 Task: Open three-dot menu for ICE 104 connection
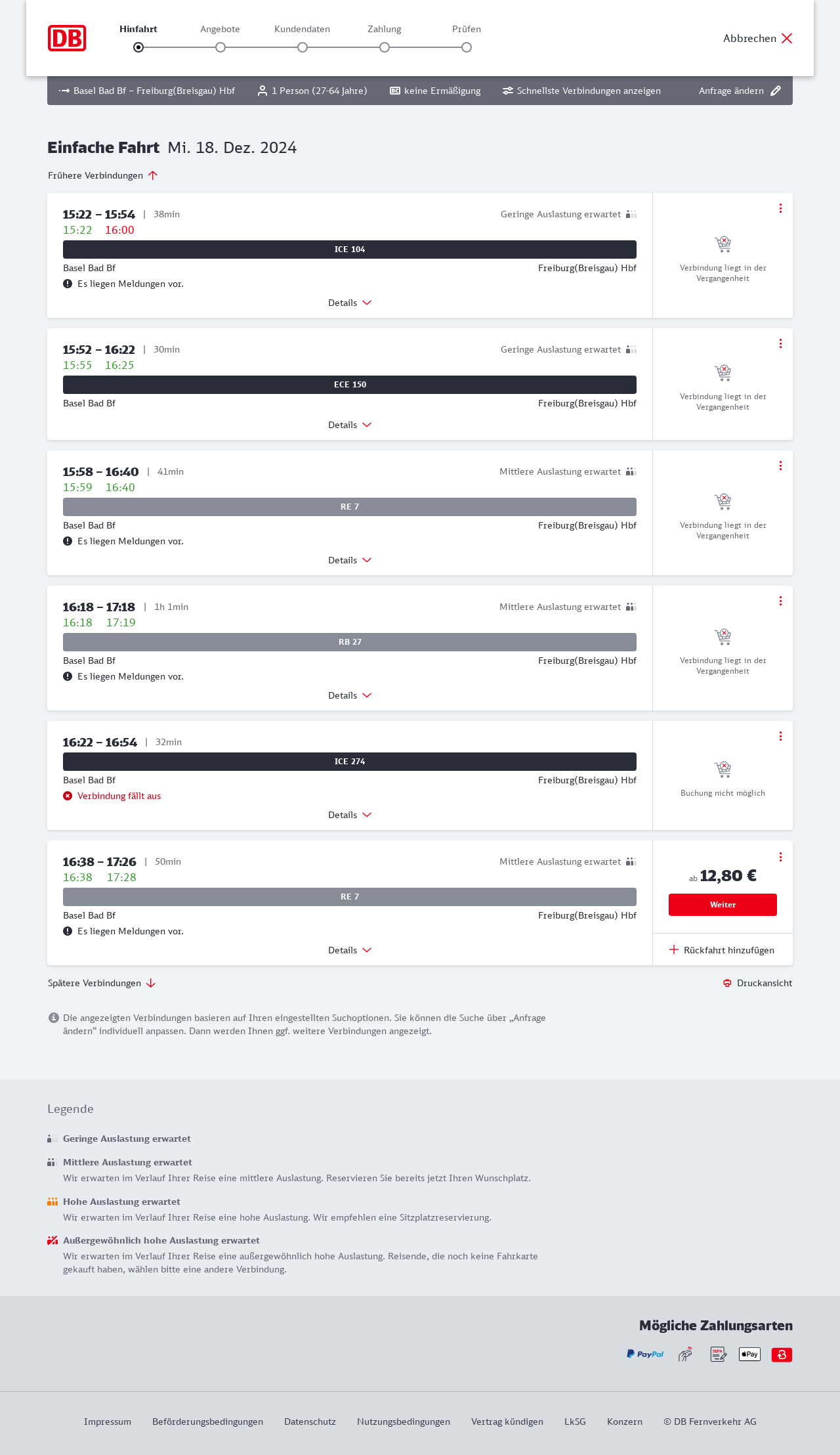pyautogui.click(x=780, y=208)
